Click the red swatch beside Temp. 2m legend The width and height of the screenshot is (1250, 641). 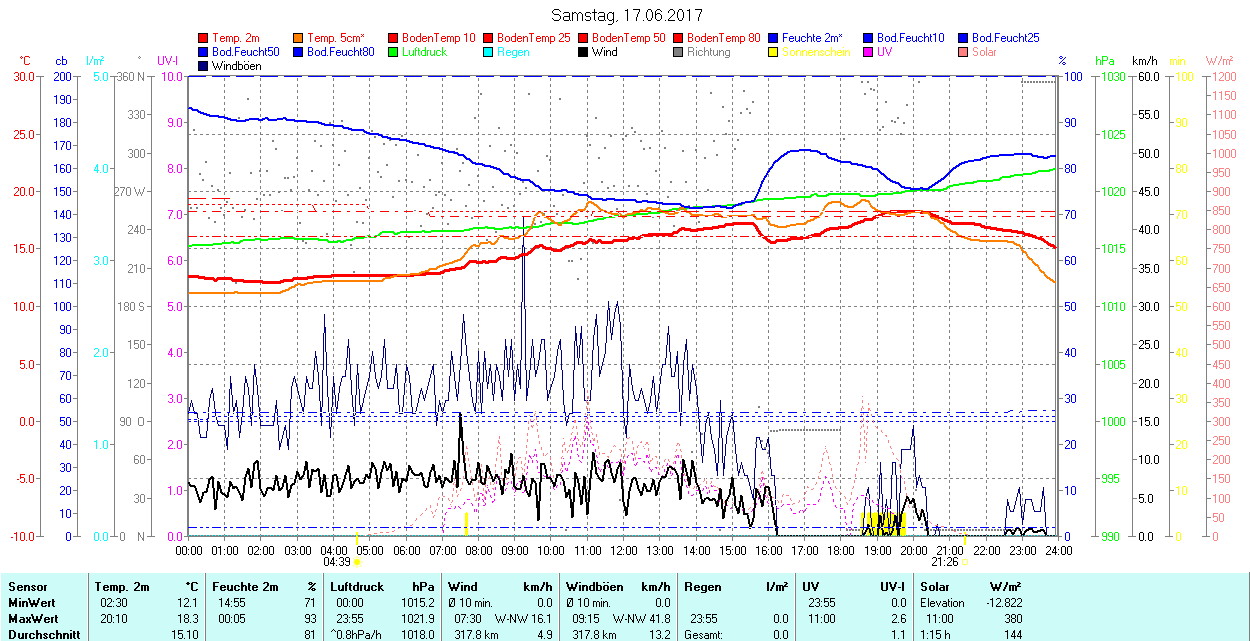coord(204,38)
